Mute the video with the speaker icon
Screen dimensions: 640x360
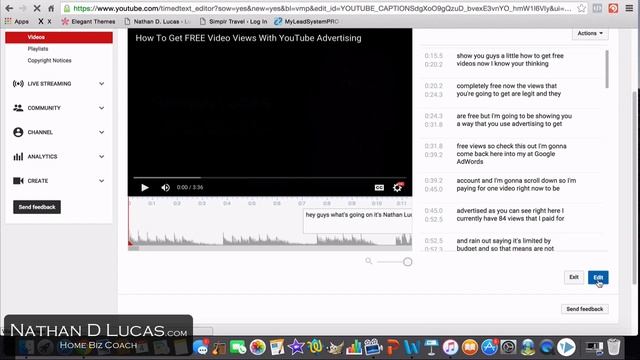pos(165,187)
